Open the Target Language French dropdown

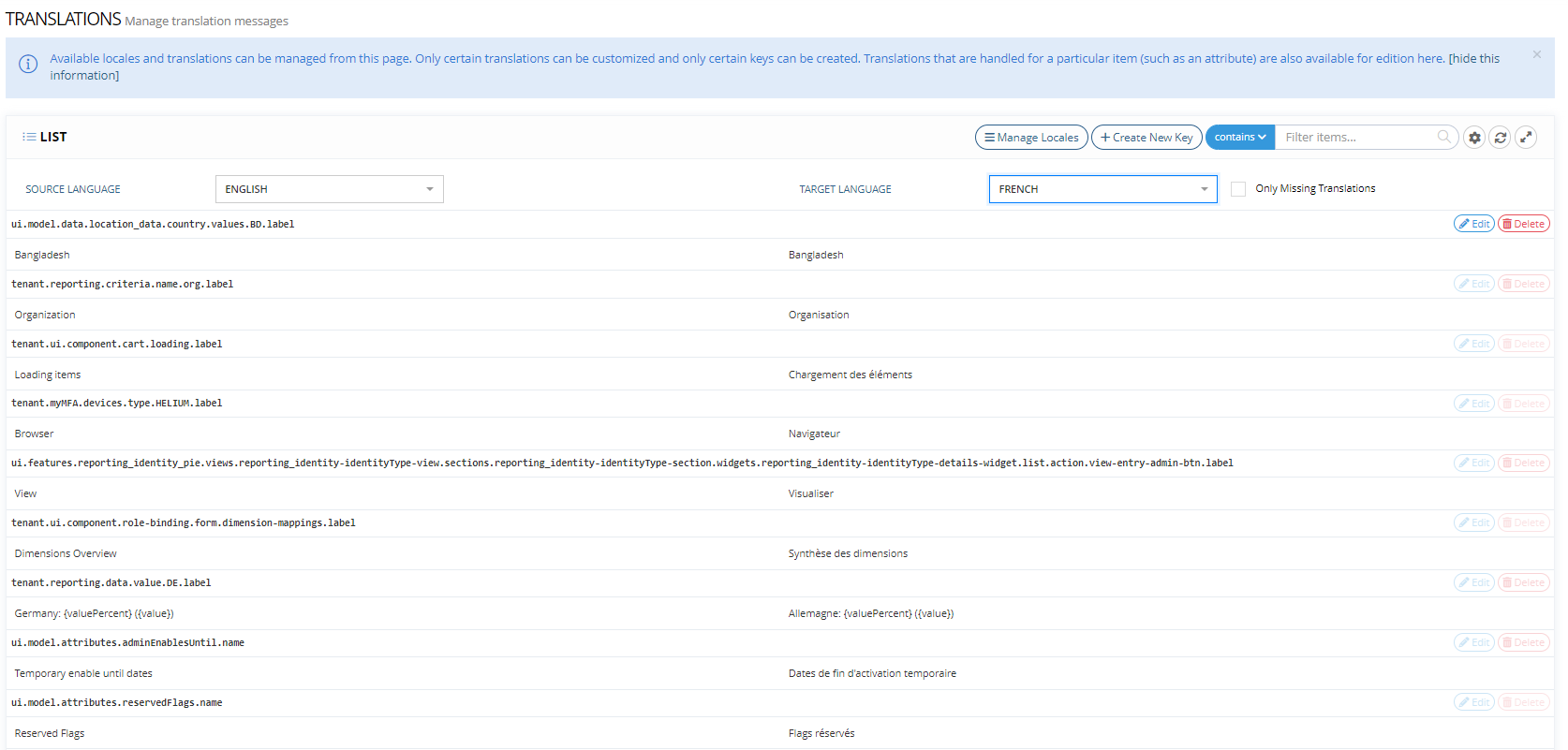(x=1102, y=189)
